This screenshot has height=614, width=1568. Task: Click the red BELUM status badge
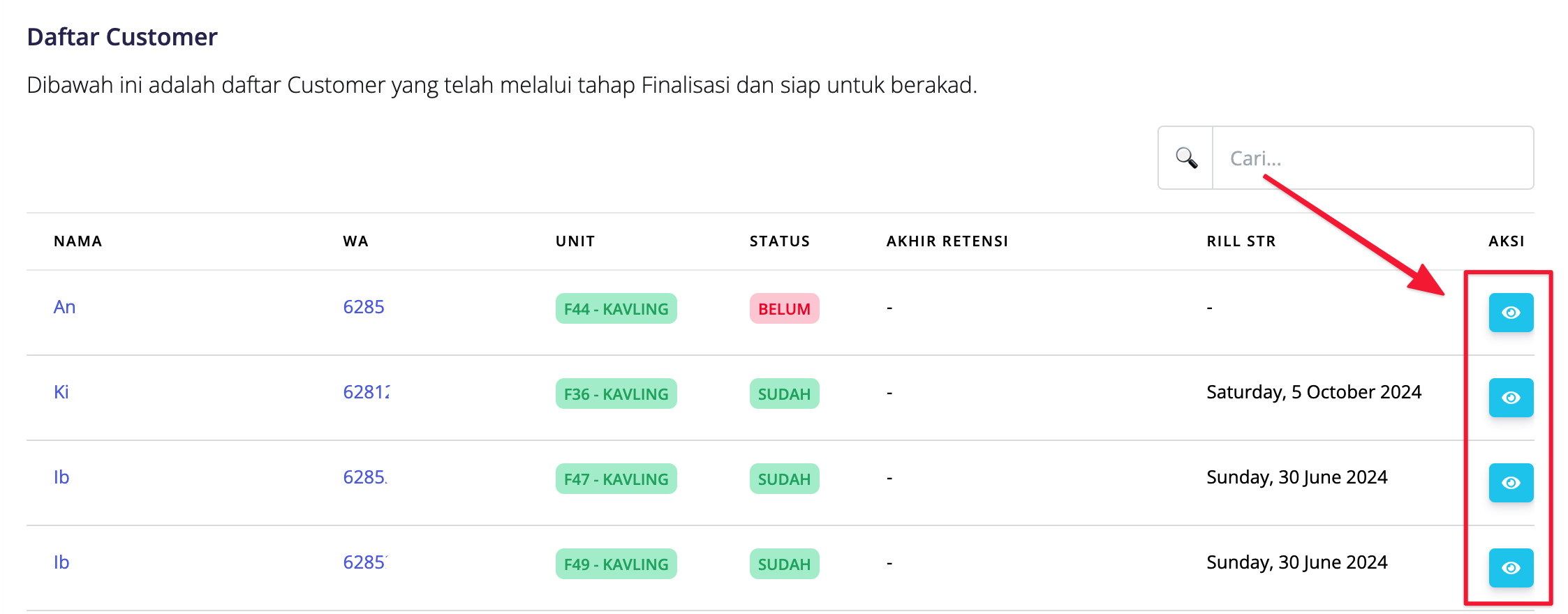784,309
